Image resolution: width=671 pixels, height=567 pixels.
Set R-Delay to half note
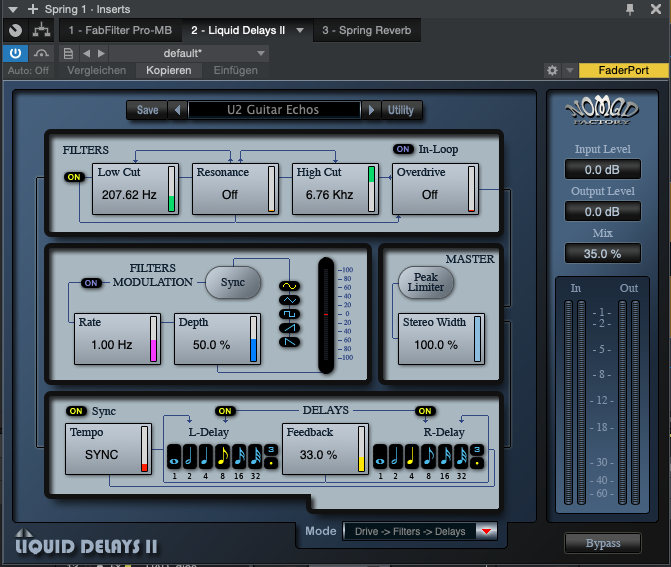tap(397, 456)
